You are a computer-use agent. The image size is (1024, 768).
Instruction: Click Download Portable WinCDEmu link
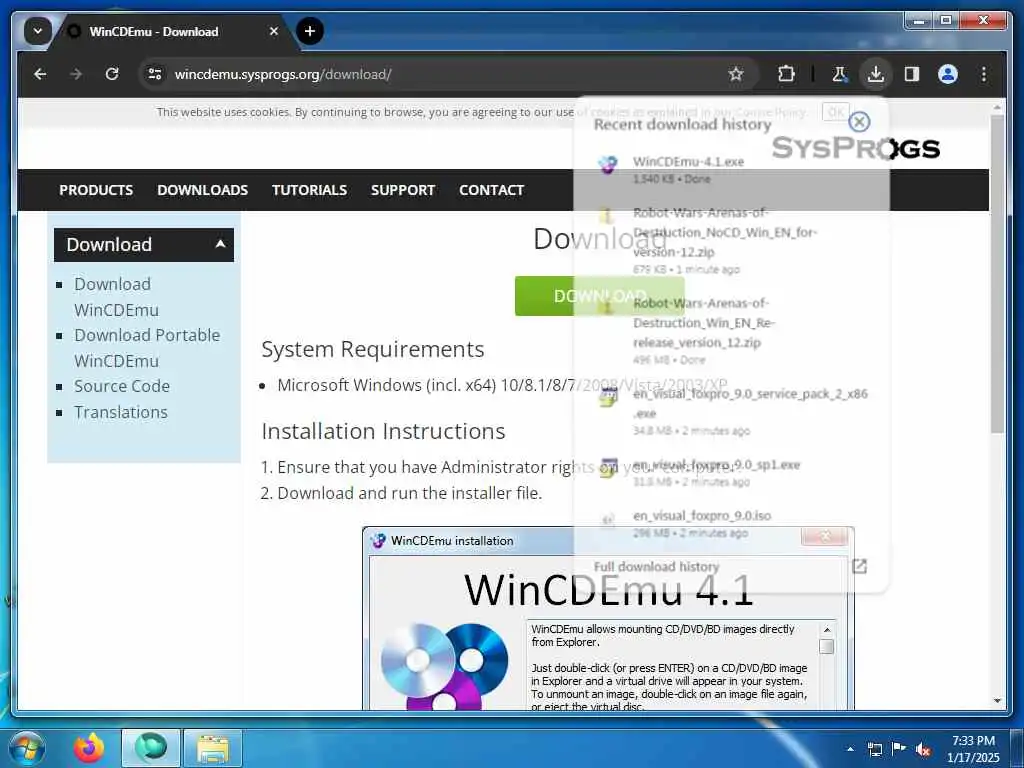tap(147, 348)
